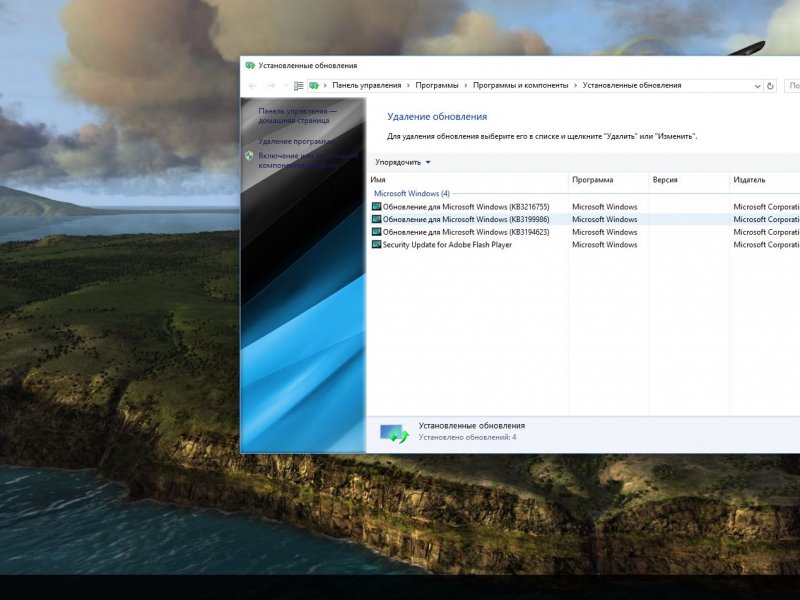Viewport: 800px width, 600px height.
Task: Click the icon of update KB3216755
Action: (x=377, y=207)
